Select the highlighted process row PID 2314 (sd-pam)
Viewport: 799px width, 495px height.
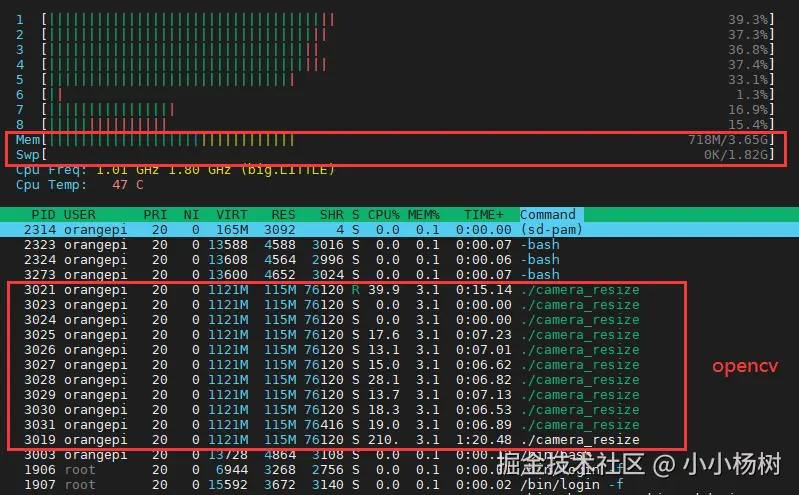click(x=400, y=230)
